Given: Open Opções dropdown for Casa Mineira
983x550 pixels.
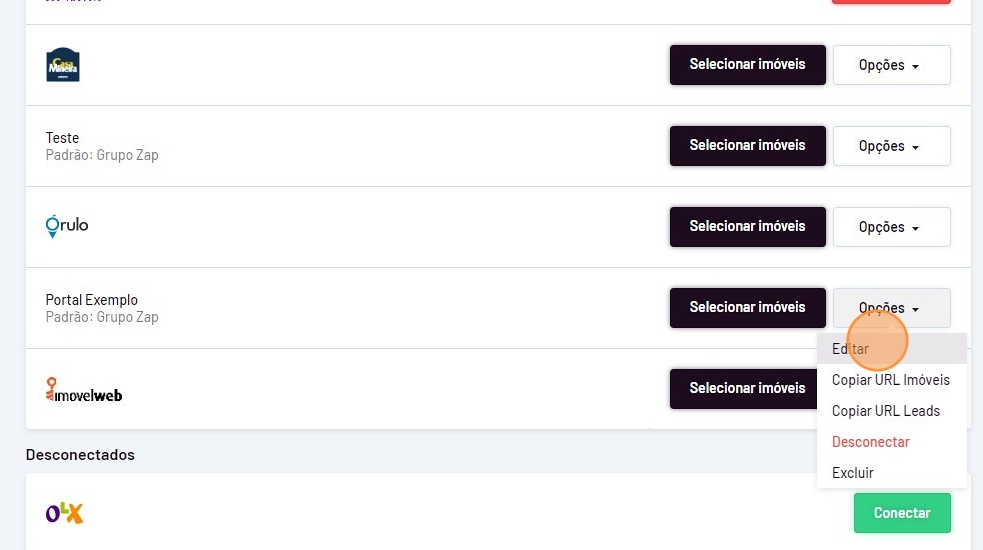Looking at the screenshot, I should coord(891,65).
